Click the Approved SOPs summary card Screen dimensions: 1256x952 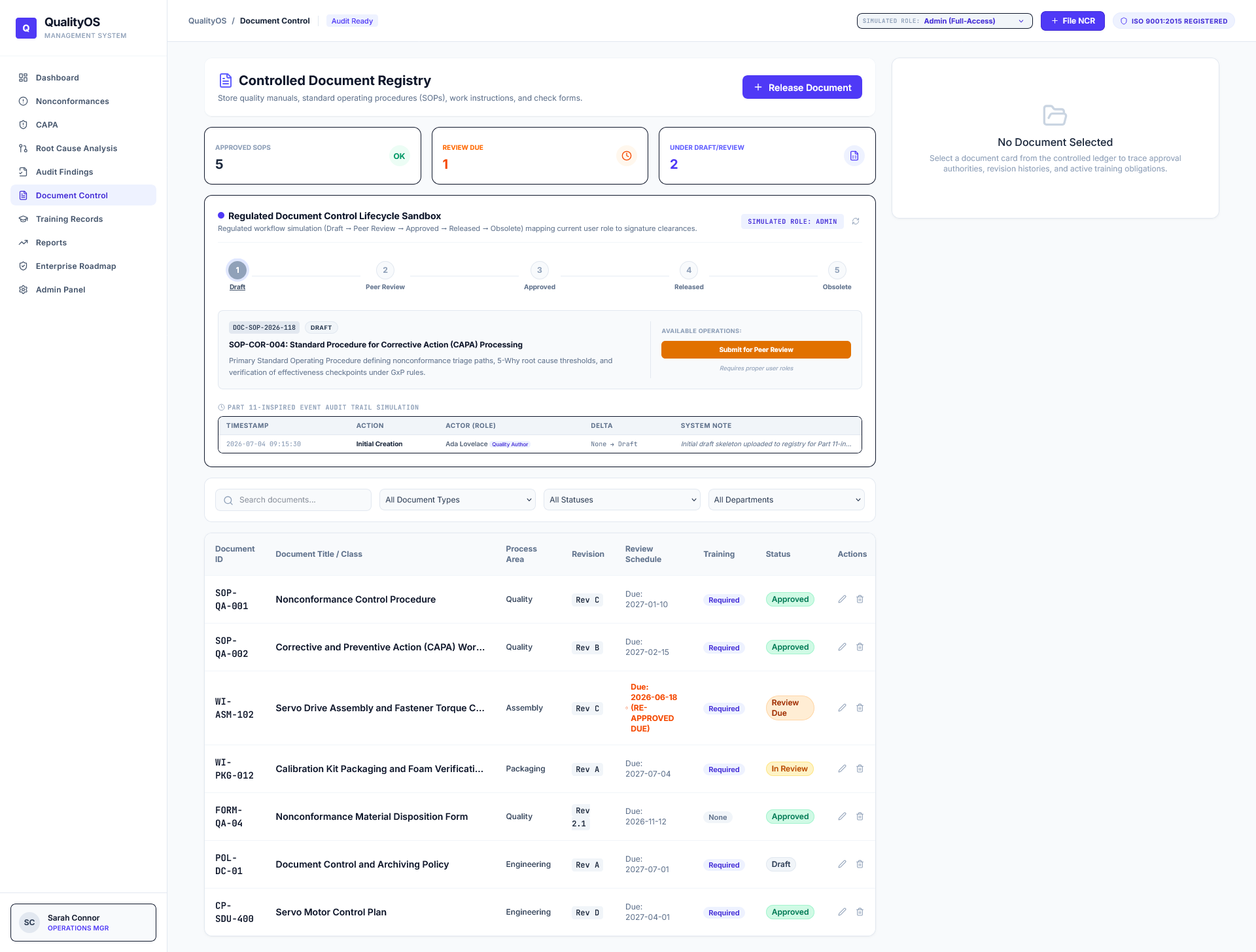coord(313,156)
